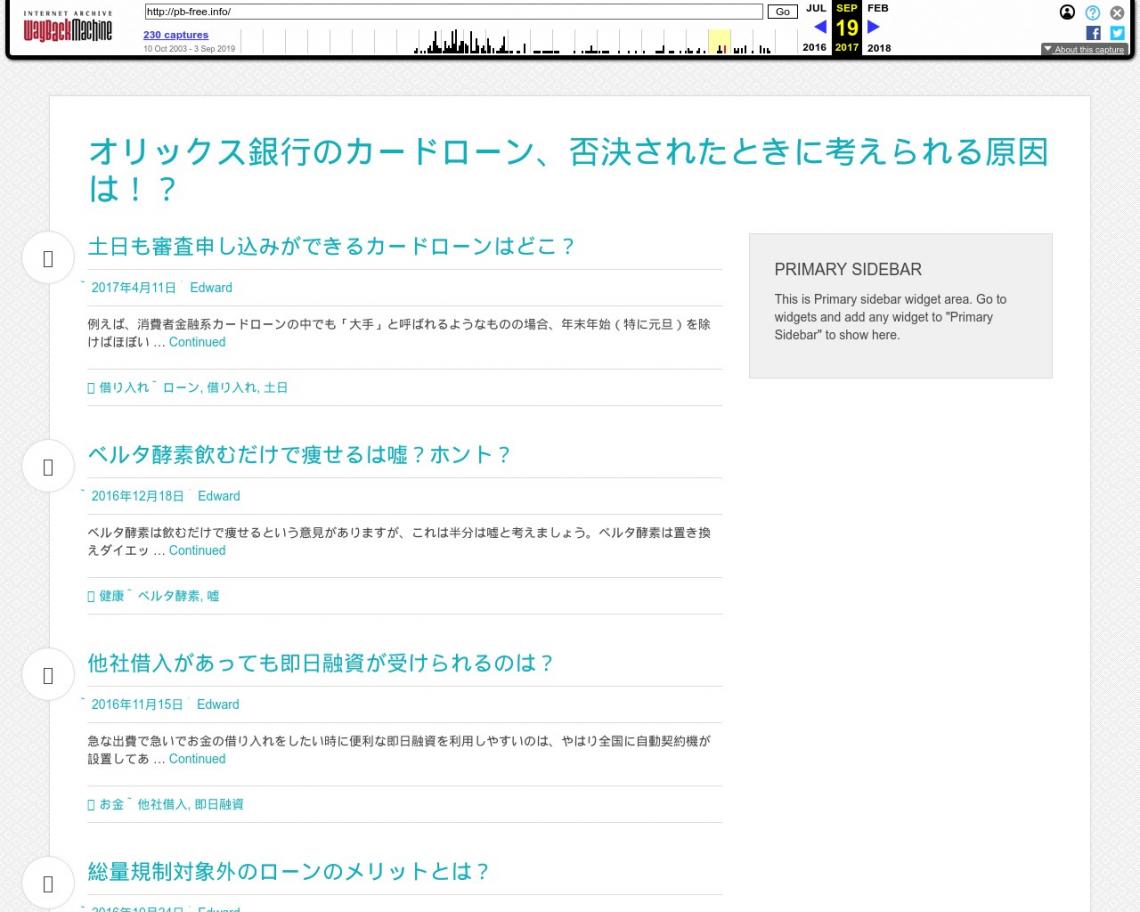Click the post icon beside 他社借入 article
This screenshot has width=1140, height=912.
tap(48, 676)
